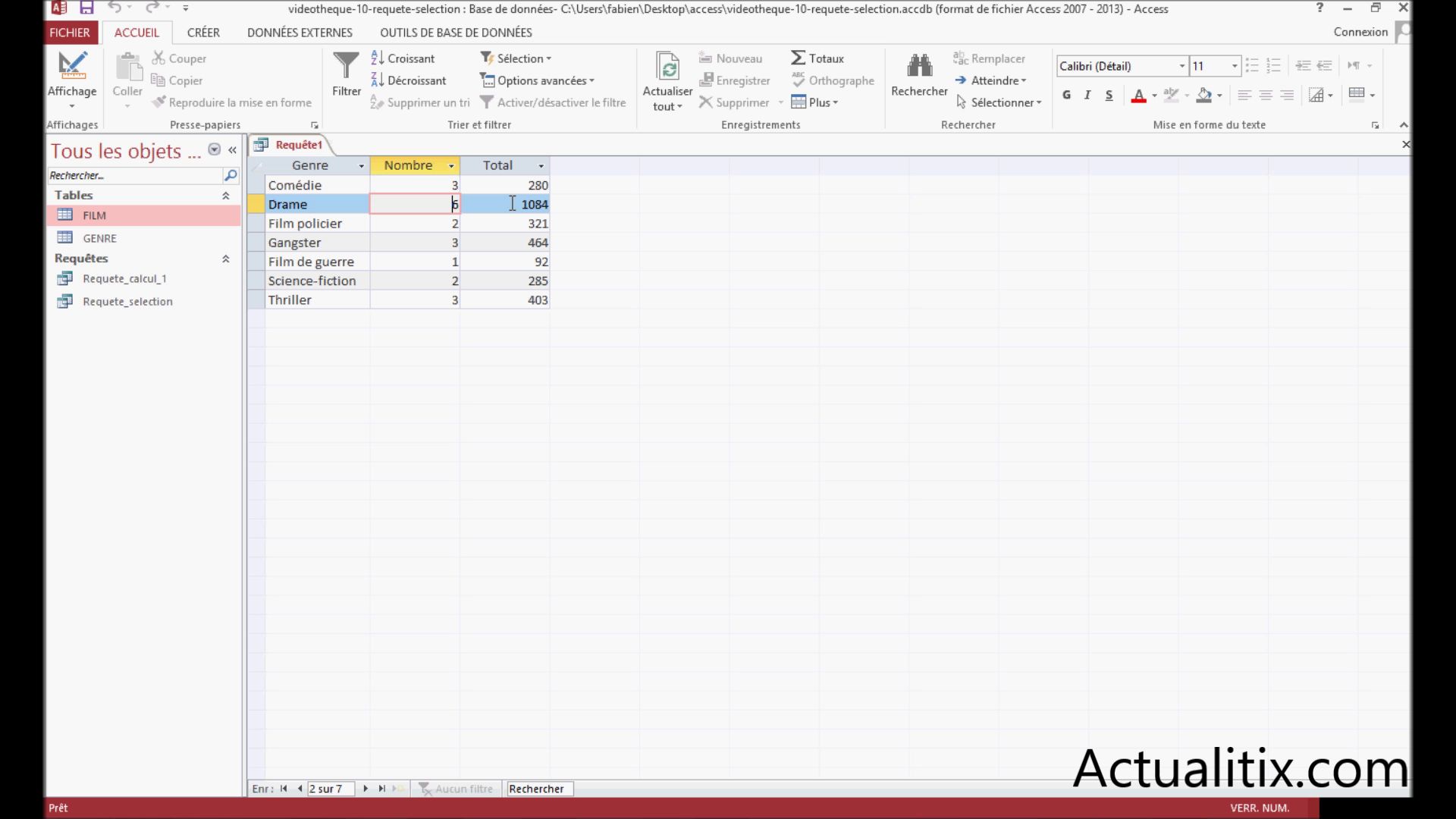This screenshot has width=1456, height=819.
Task: Open Options avancées dropdown
Action: [x=537, y=80]
